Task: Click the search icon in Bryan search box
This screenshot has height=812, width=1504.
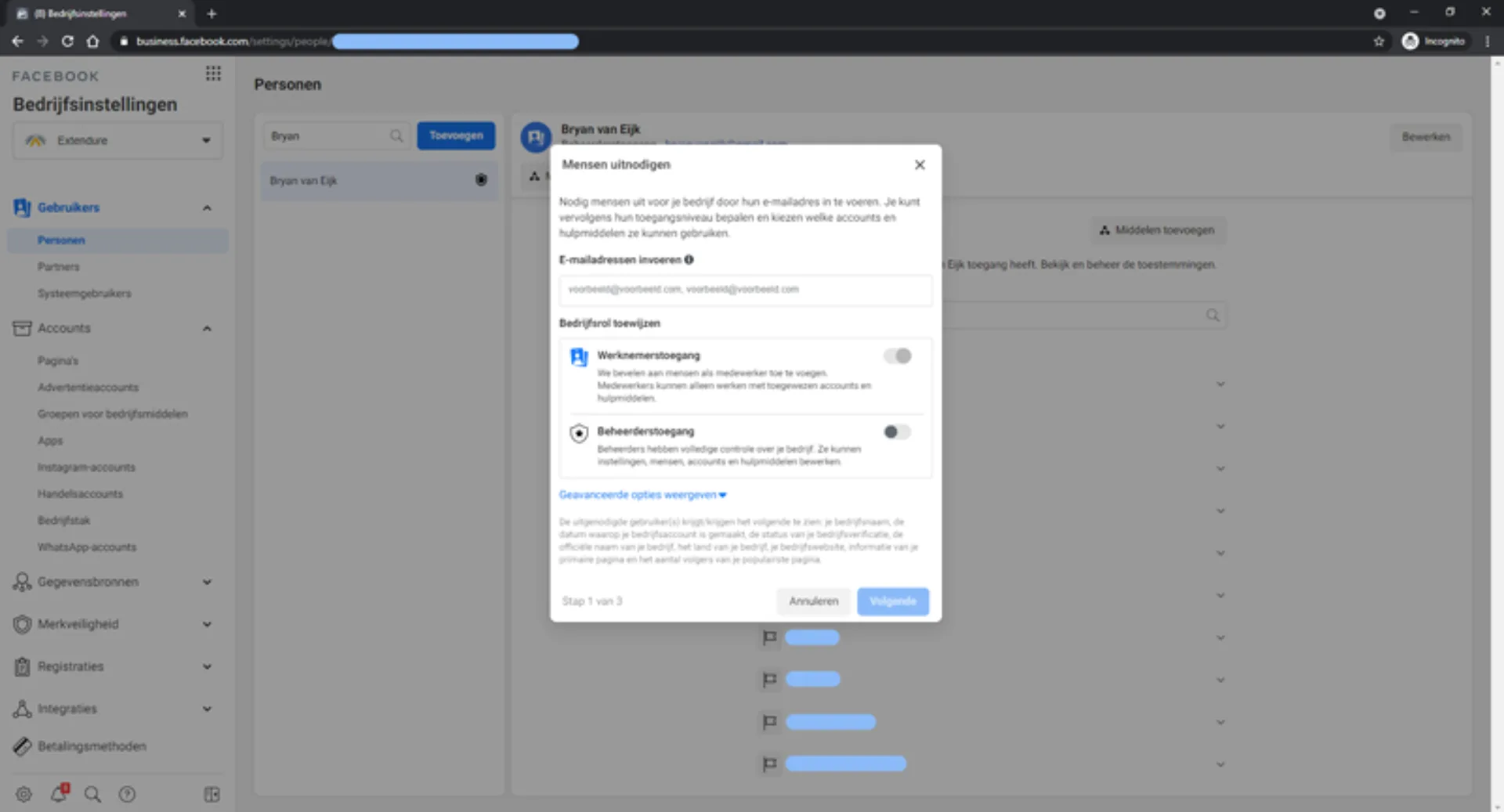Action: 396,136
